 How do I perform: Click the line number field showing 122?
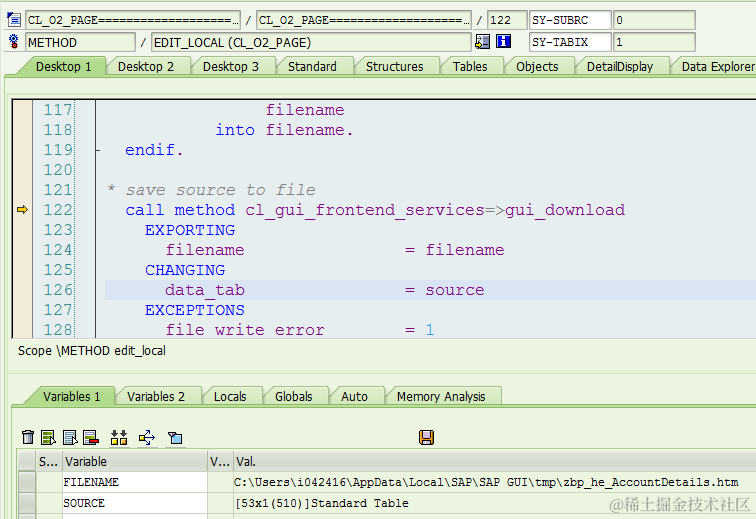coord(507,20)
